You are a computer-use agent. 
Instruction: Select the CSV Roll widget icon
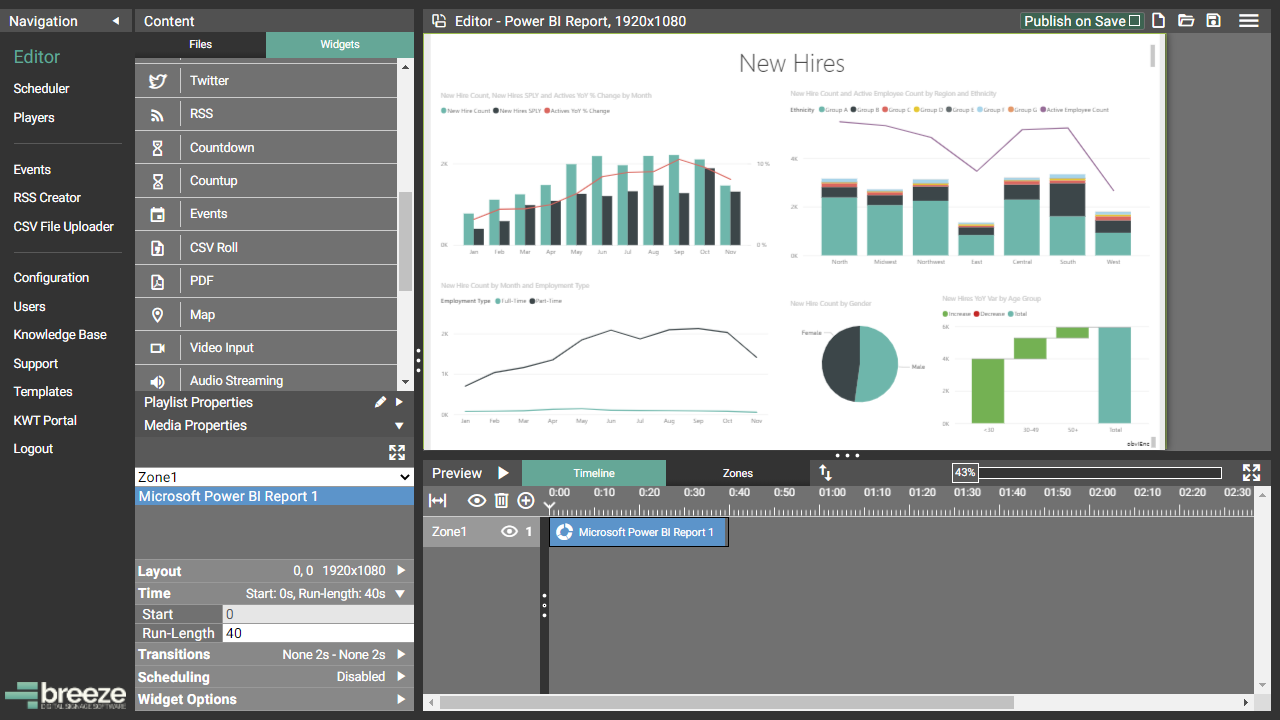coord(157,248)
